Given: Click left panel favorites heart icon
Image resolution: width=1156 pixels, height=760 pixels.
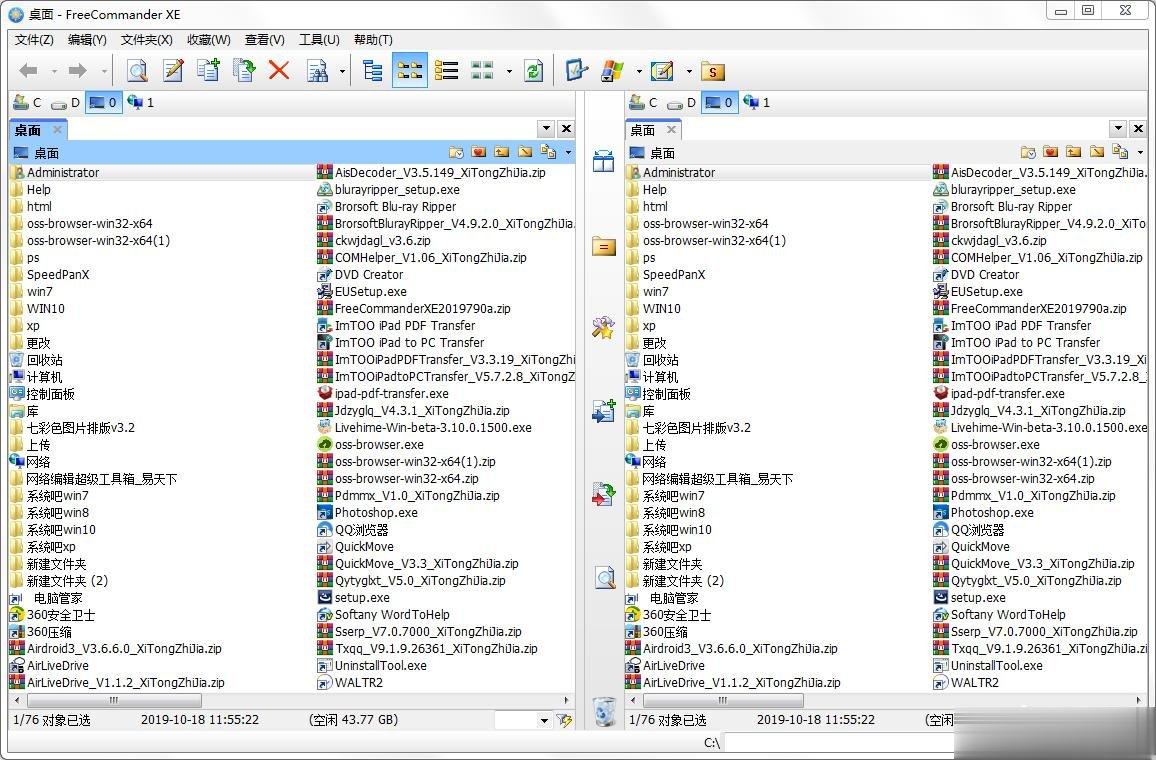Looking at the screenshot, I should coord(479,153).
